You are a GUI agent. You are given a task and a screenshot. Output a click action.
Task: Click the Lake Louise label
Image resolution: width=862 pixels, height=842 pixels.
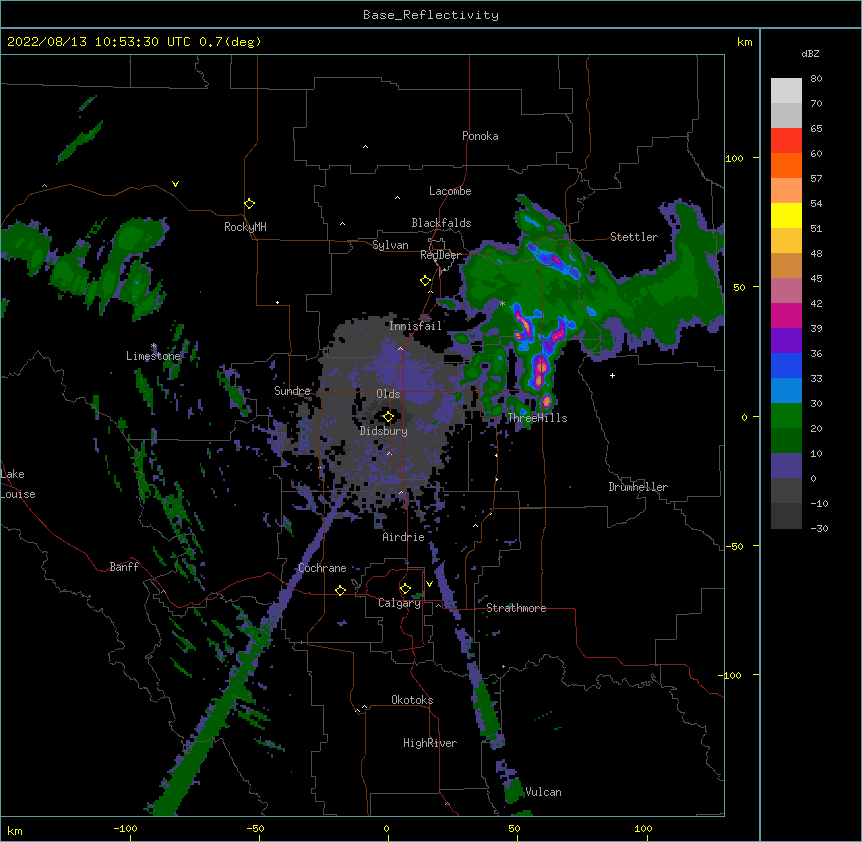coord(18,484)
